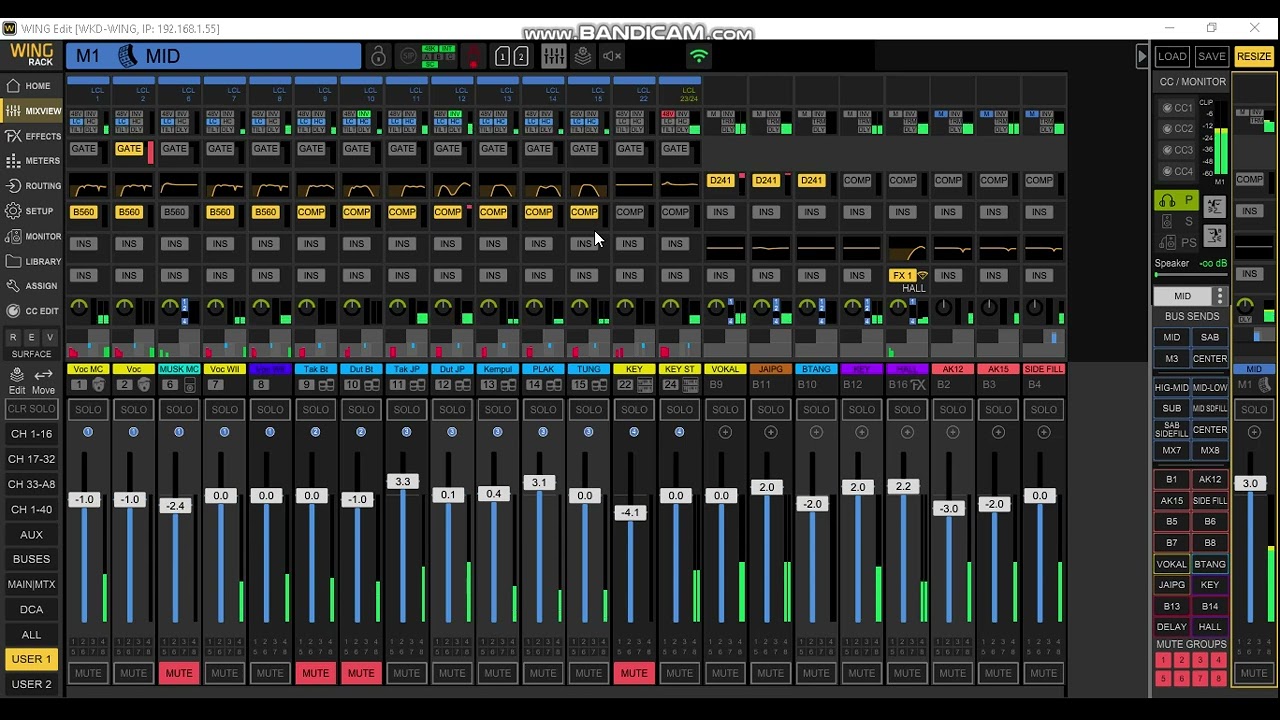This screenshot has height=720, width=1280.
Task: Open the M1 MID channel selector
Action: click(213, 56)
